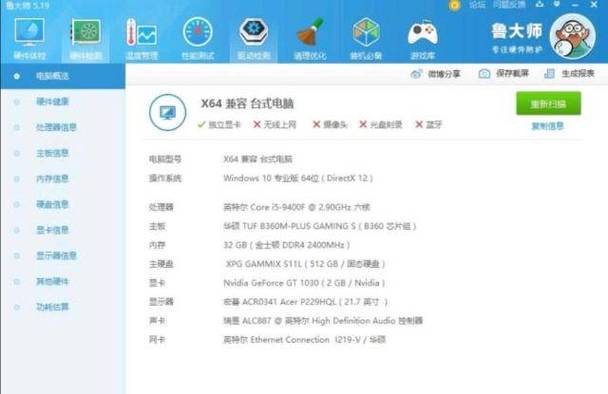608x394 pixels.
Task: Click the Acer P229HQL monitor value
Action: (306, 302)
